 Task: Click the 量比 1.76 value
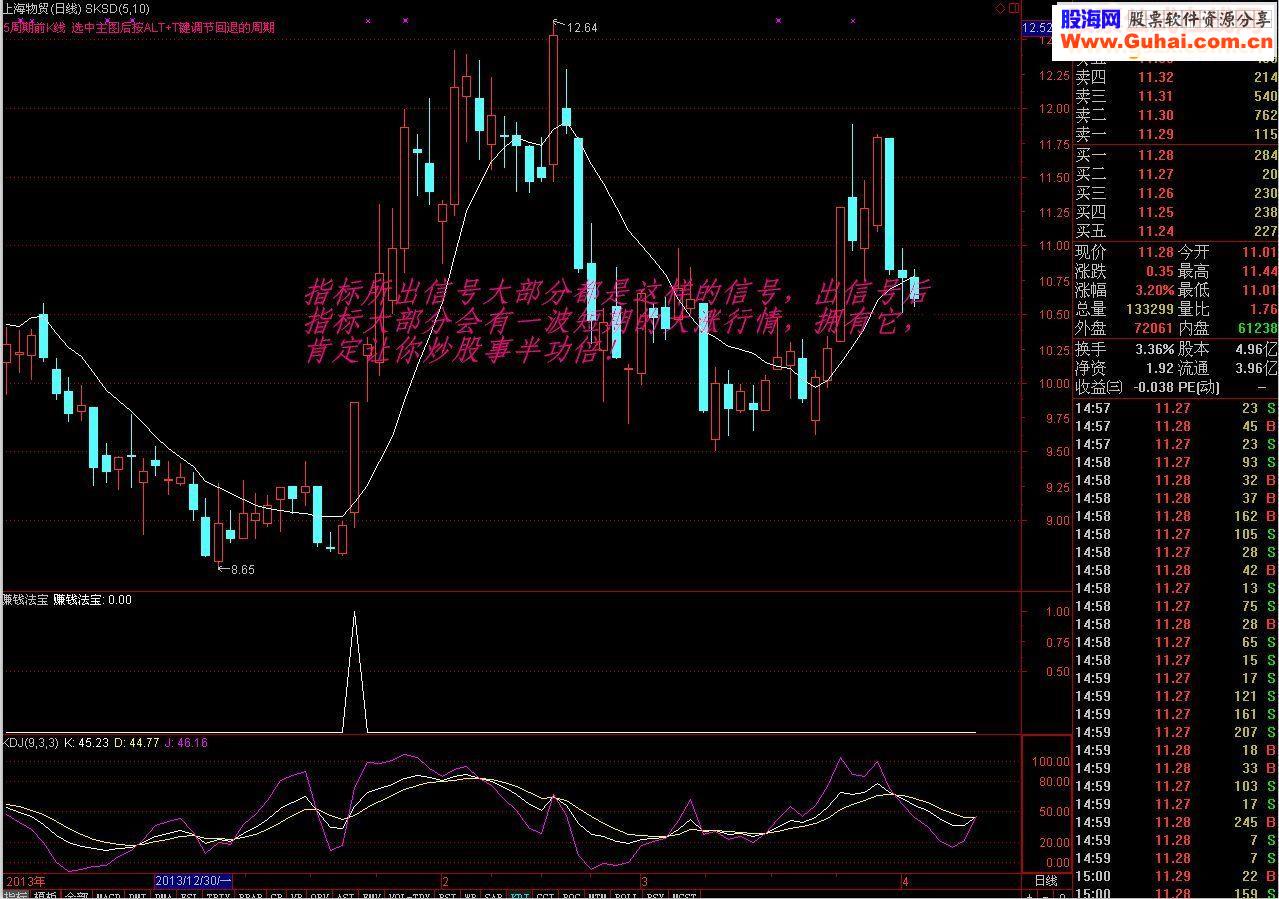(x=1263, y=309)
